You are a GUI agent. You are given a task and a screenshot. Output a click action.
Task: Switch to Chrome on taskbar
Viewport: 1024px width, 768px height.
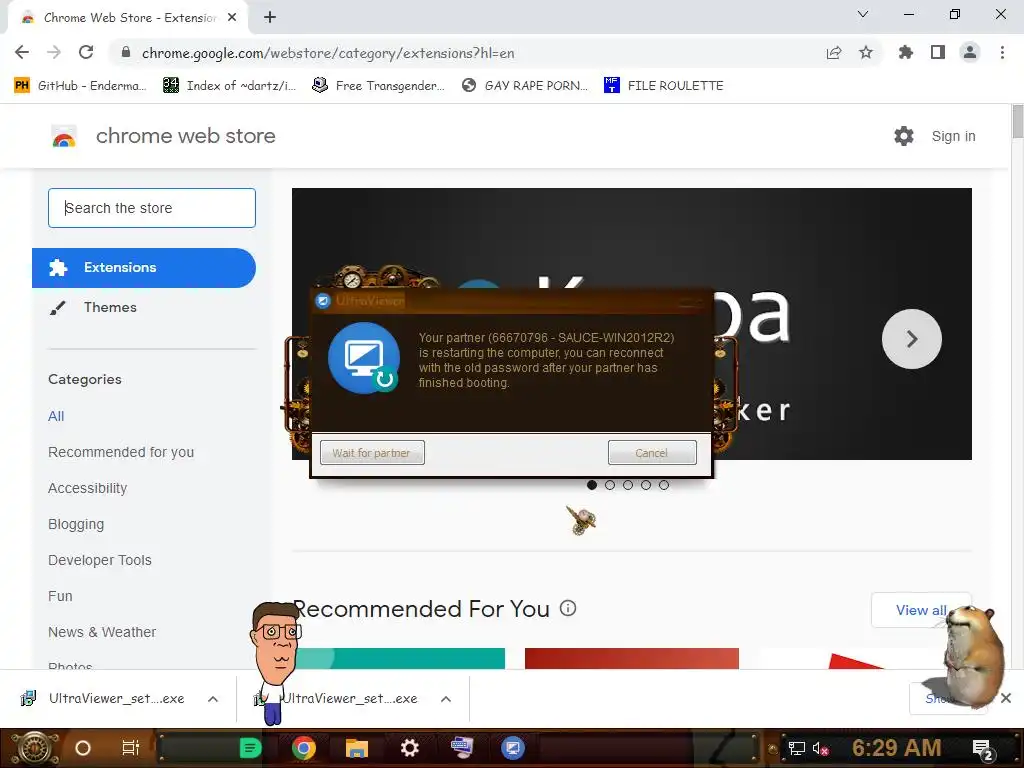(304, 748)
